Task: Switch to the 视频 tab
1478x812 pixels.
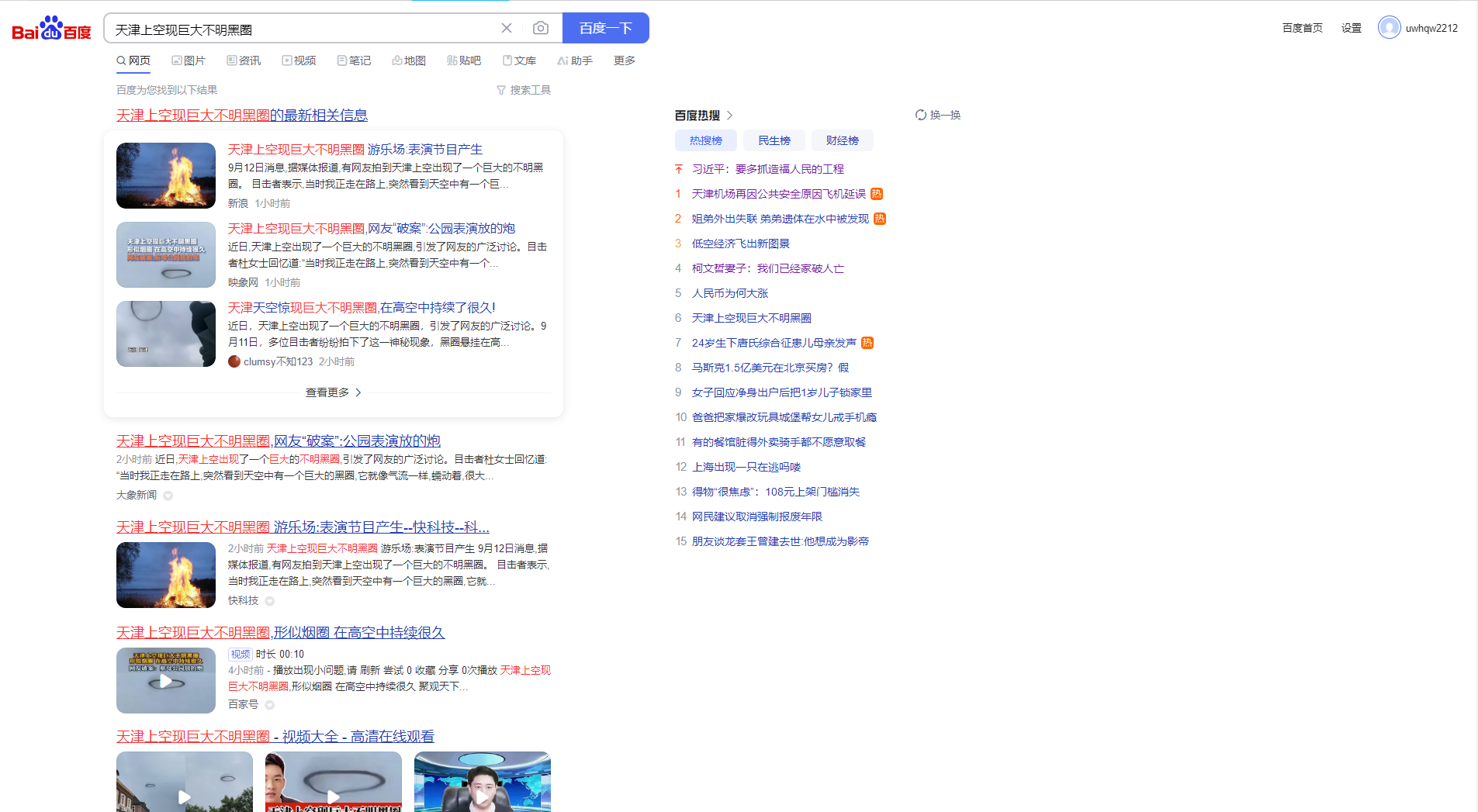Action: (x=299, y=60)
